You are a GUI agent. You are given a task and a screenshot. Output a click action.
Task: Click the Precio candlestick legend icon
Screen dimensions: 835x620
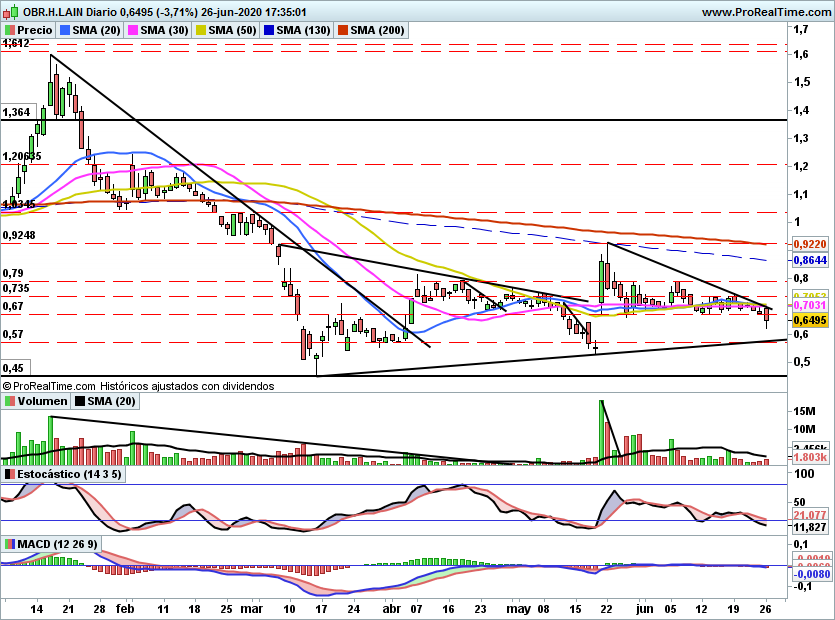click(x=10, y=30)
